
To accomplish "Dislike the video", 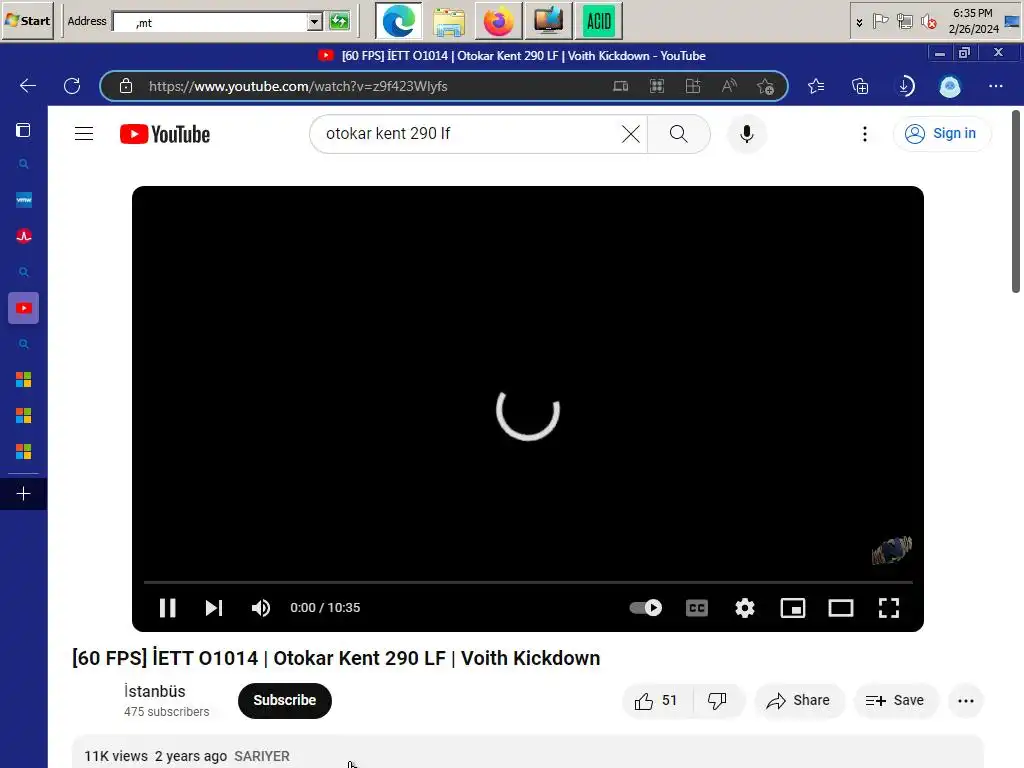I will point(717,701).
